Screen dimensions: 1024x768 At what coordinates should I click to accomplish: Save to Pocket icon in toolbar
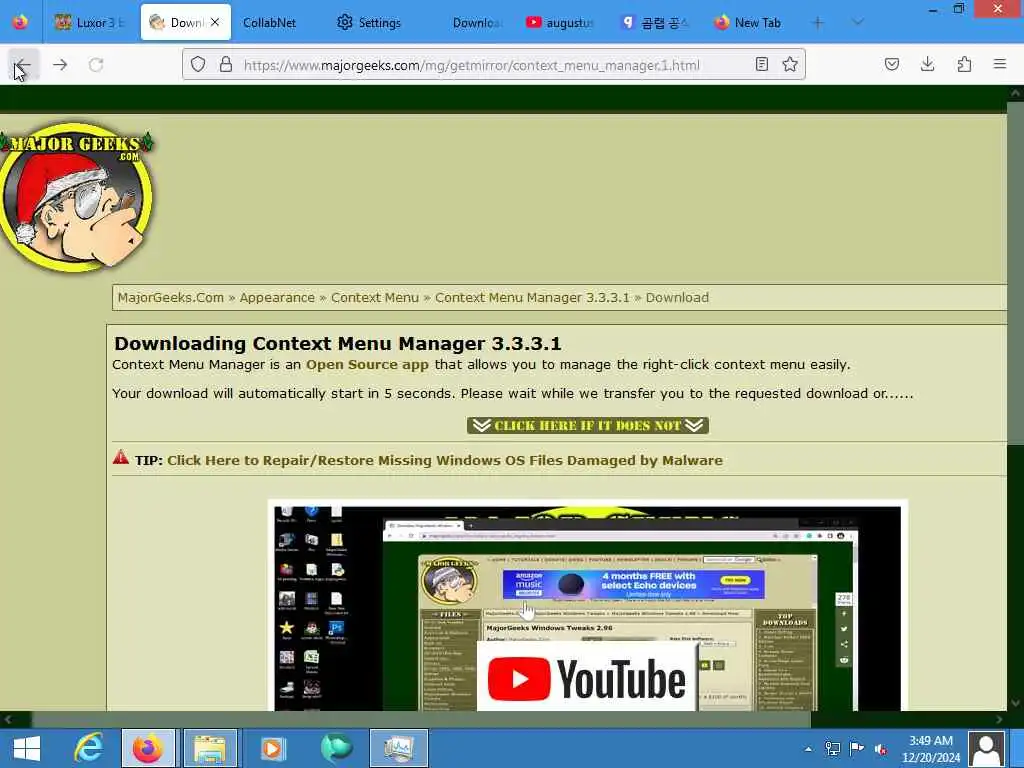click(x=891, y=64)
